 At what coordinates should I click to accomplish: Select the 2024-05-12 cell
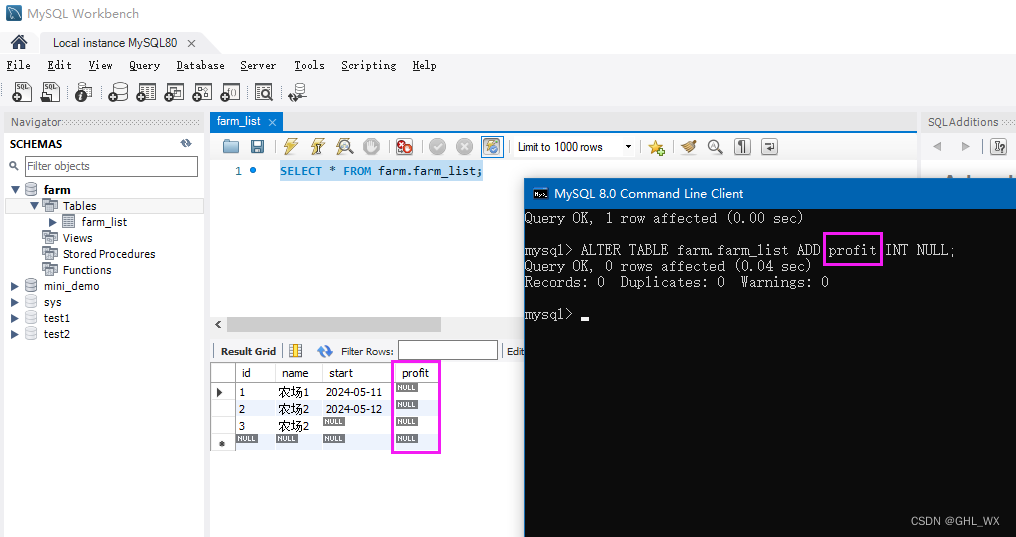pyautogui.click(x=354, y=409)
